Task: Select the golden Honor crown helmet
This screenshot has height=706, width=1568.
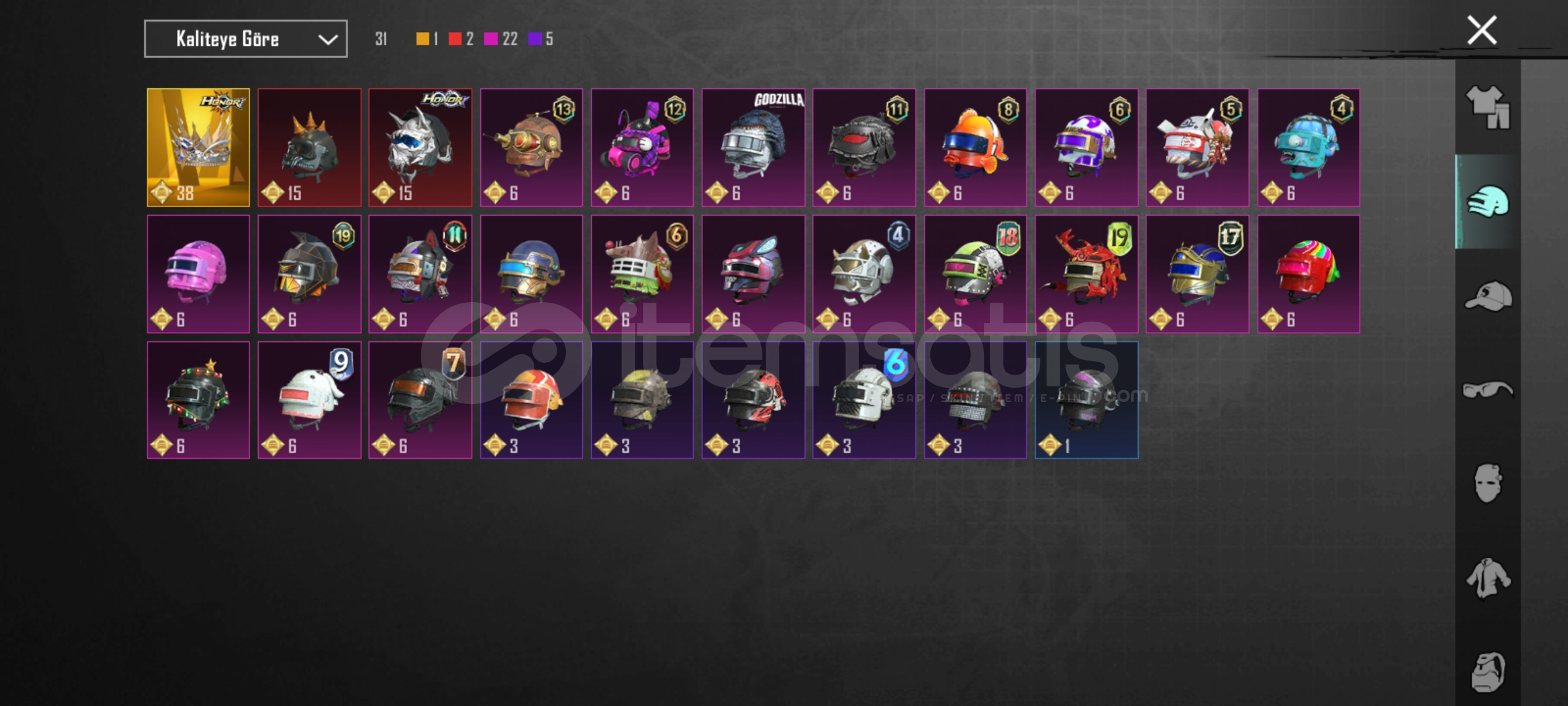Action: (x=198, y=148)
